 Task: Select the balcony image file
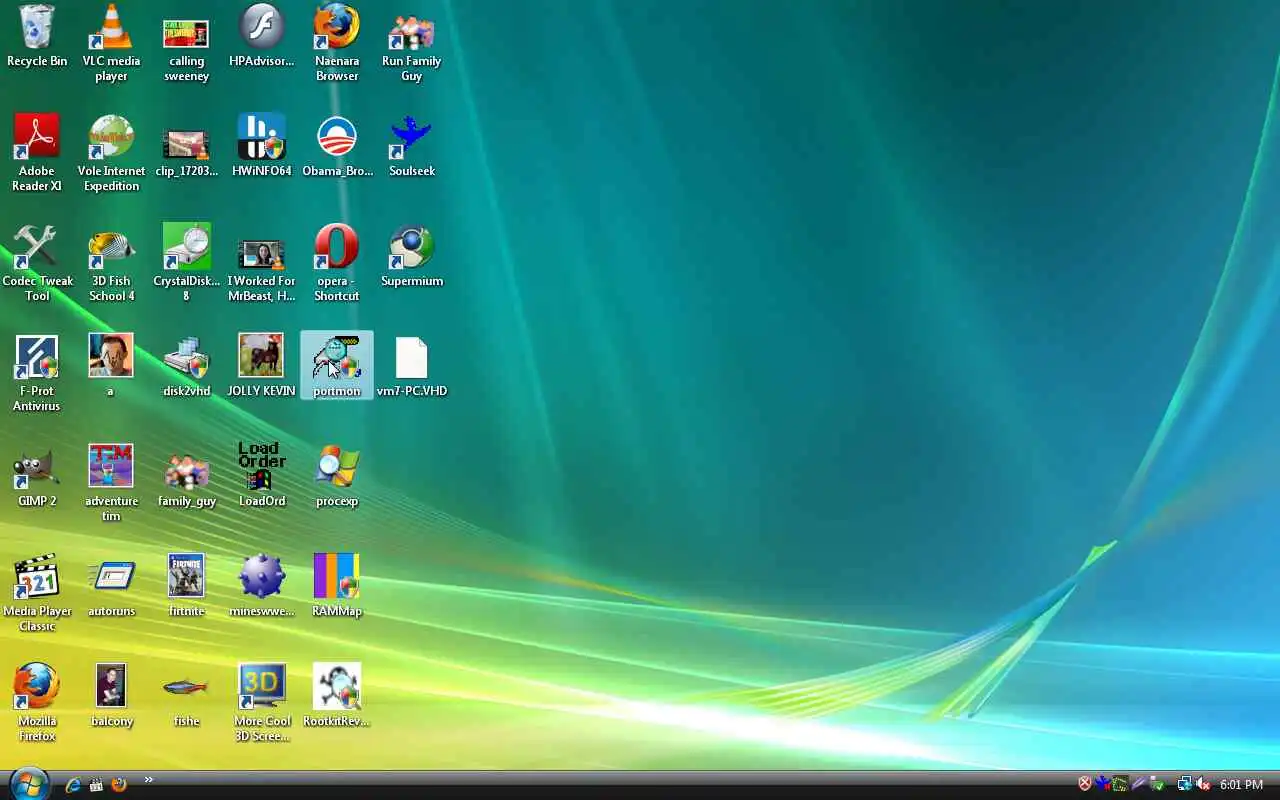tap(111, 696)
